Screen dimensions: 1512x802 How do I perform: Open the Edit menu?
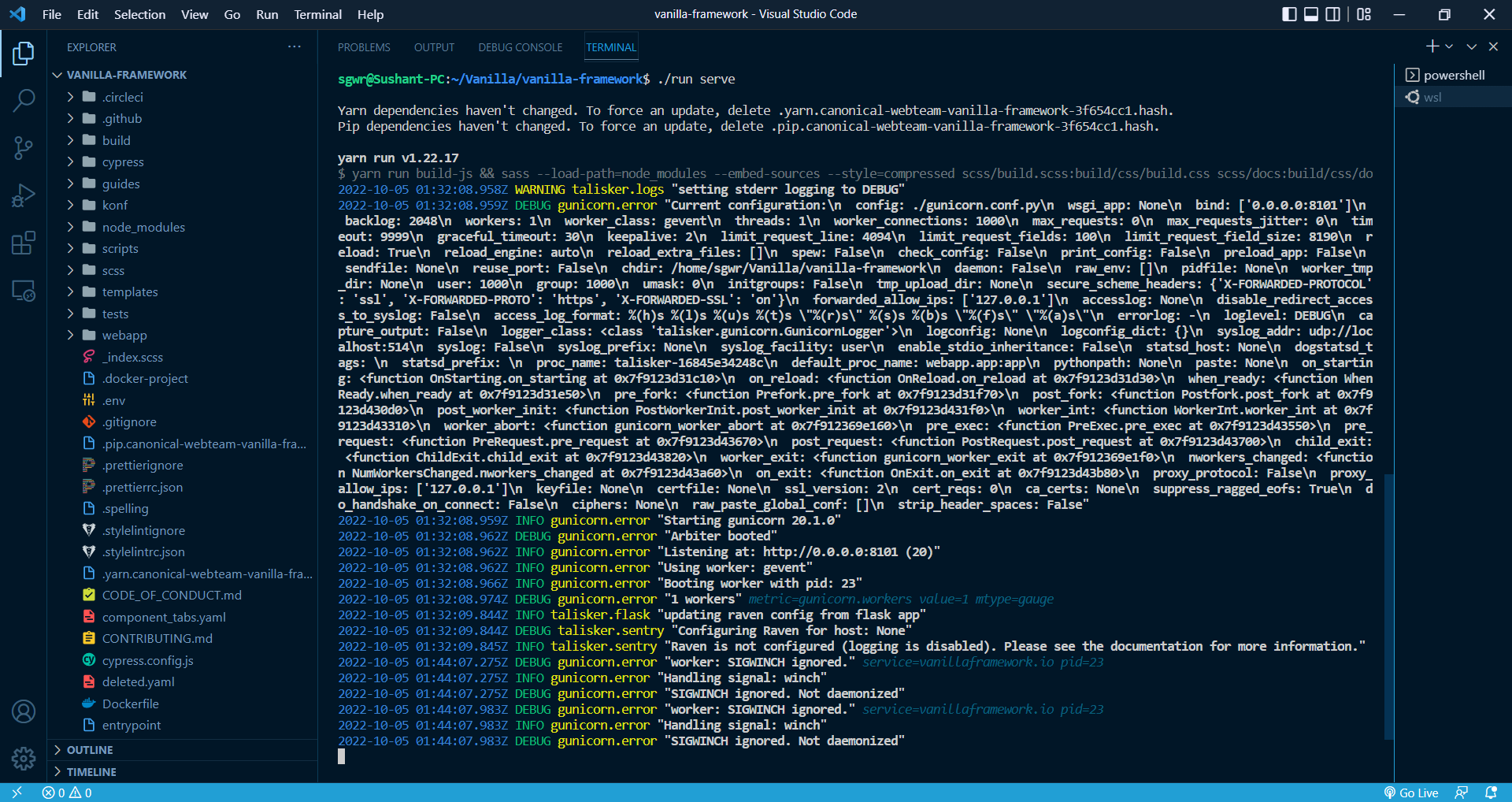click(87, 14)
